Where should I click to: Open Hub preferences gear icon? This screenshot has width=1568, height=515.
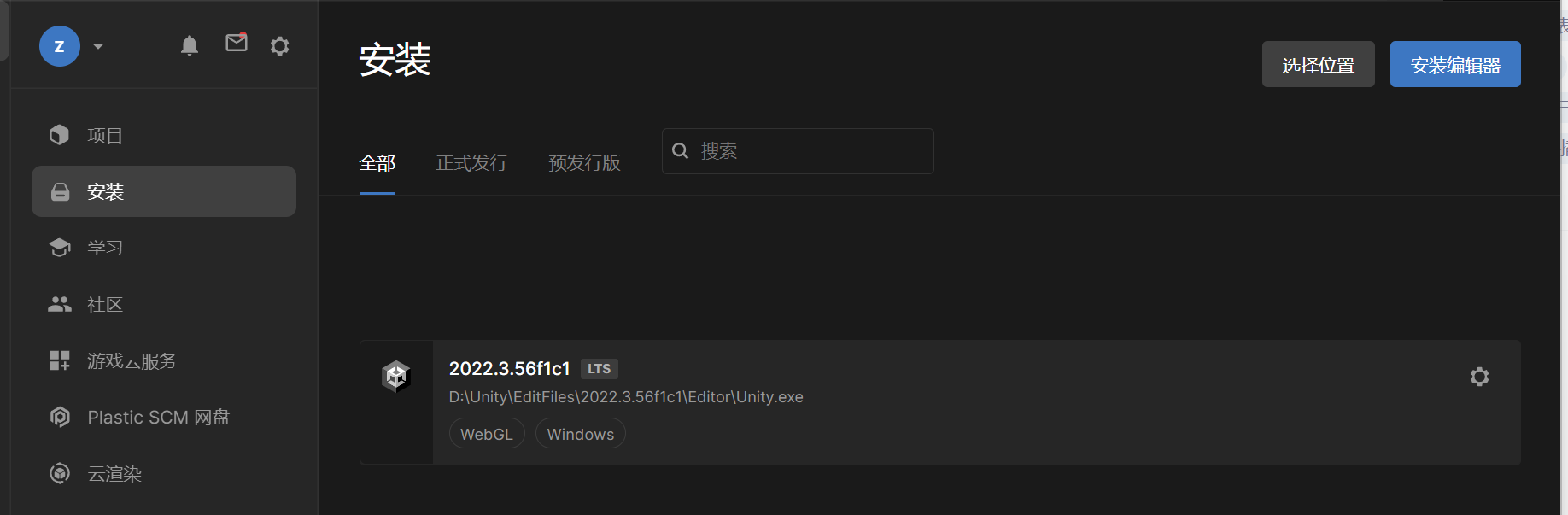tap(280, 45)
